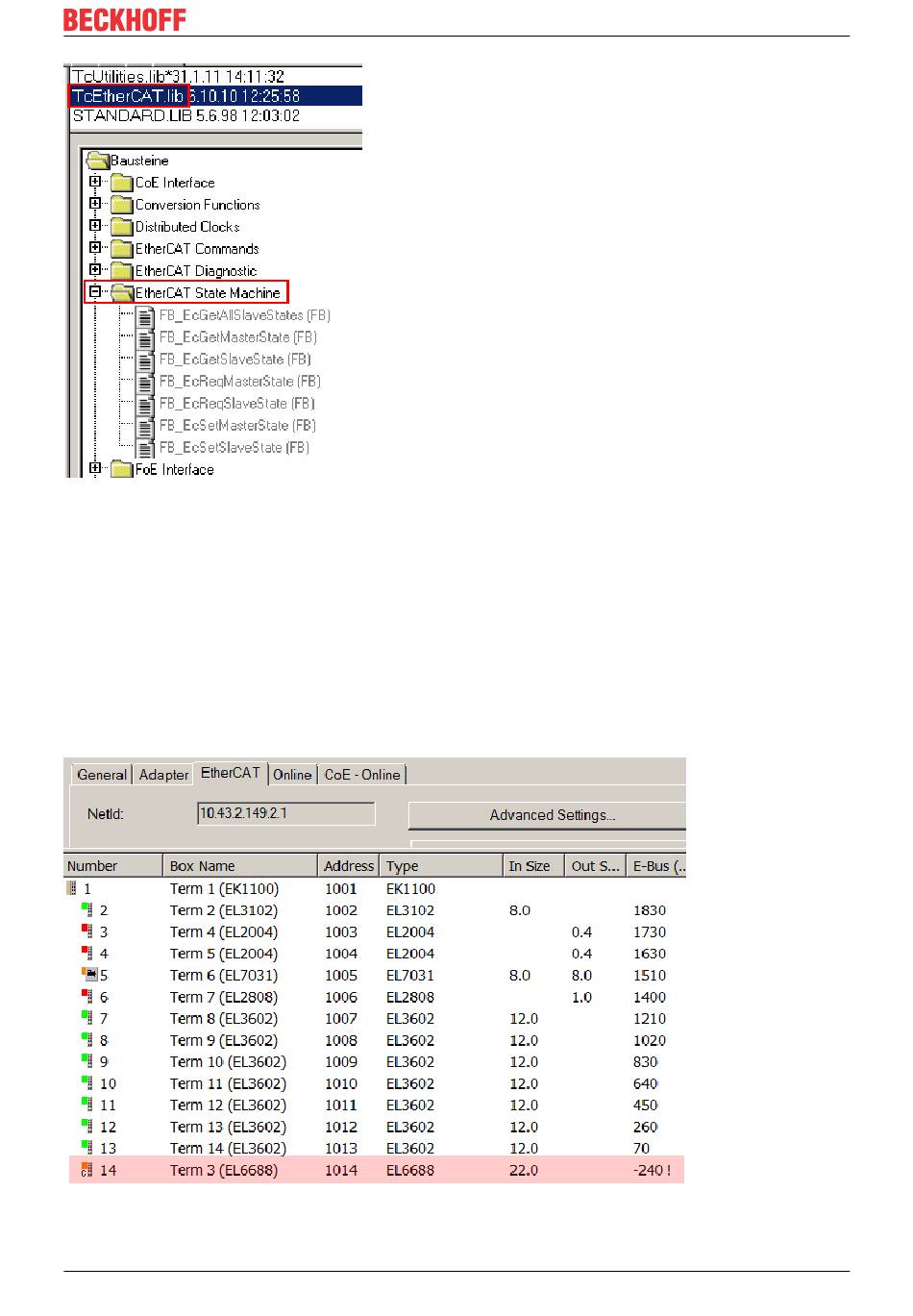This screenshot has height=1316, width=913.
Task: Click the FB_EcReqSlaveState document icon
Action: 145,405
